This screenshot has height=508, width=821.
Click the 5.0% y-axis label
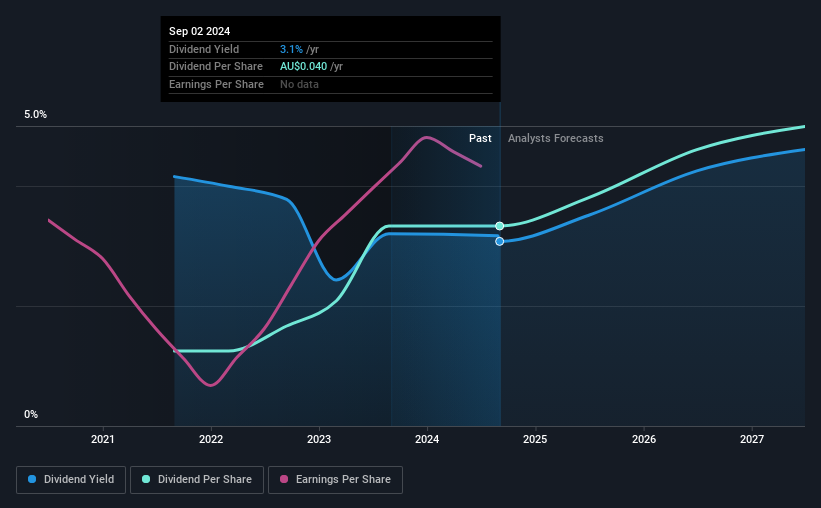point(36,115)
